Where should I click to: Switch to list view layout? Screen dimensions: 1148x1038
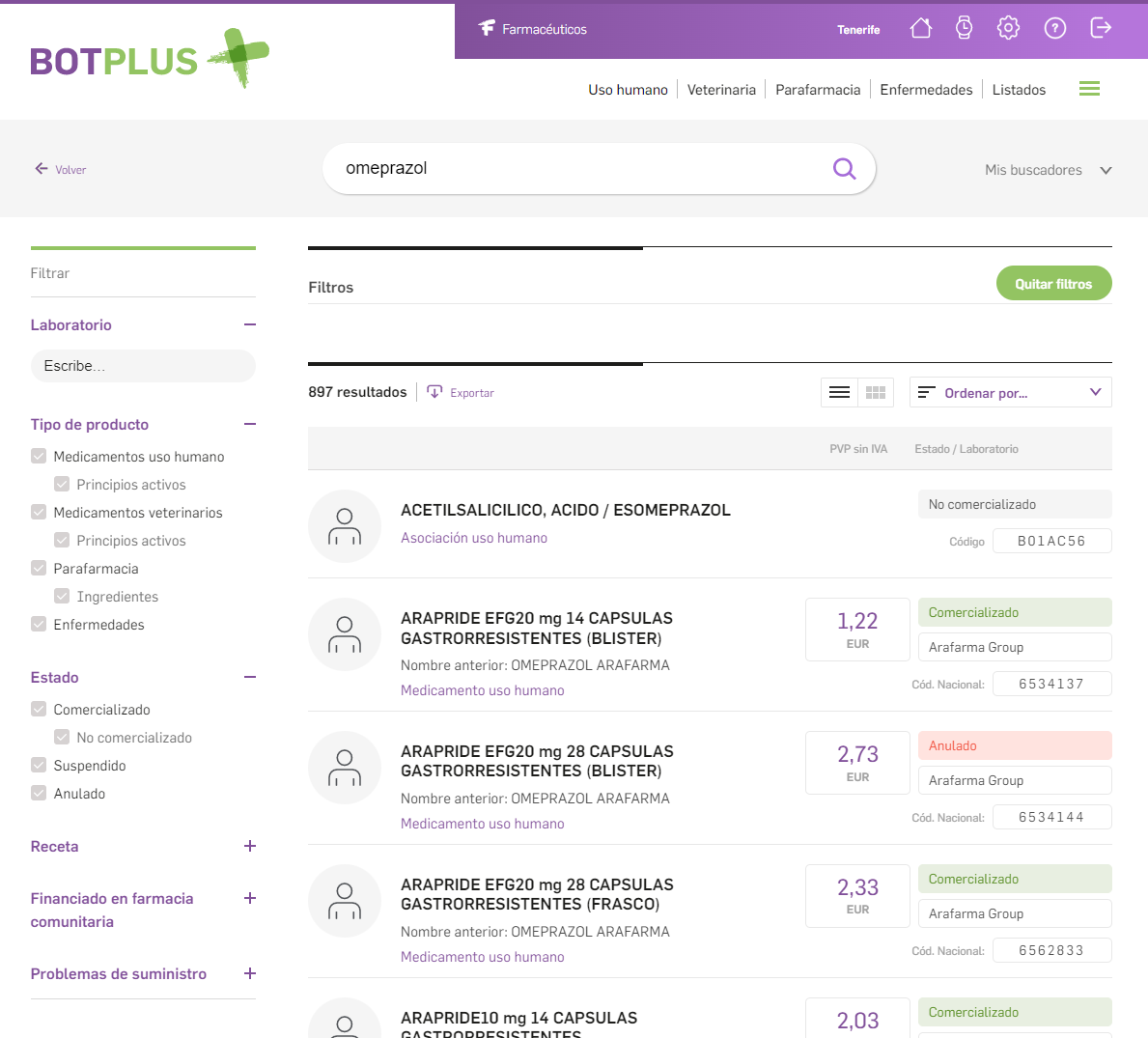(839, 392)
